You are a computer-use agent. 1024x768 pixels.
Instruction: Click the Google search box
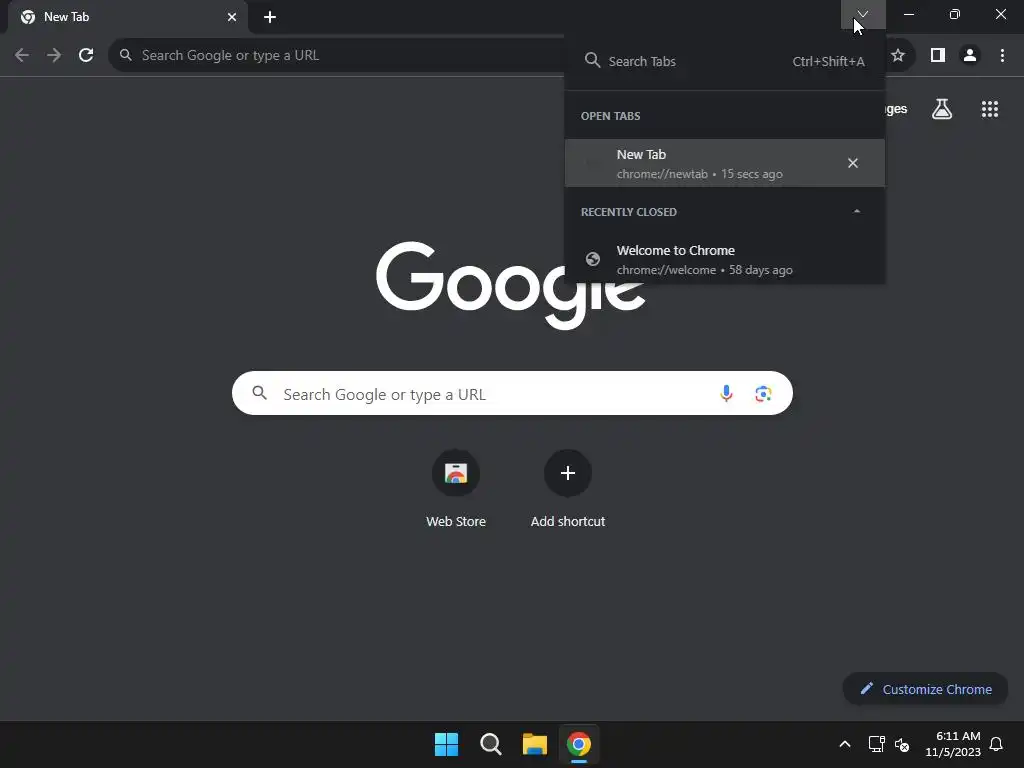click(512, 393)
